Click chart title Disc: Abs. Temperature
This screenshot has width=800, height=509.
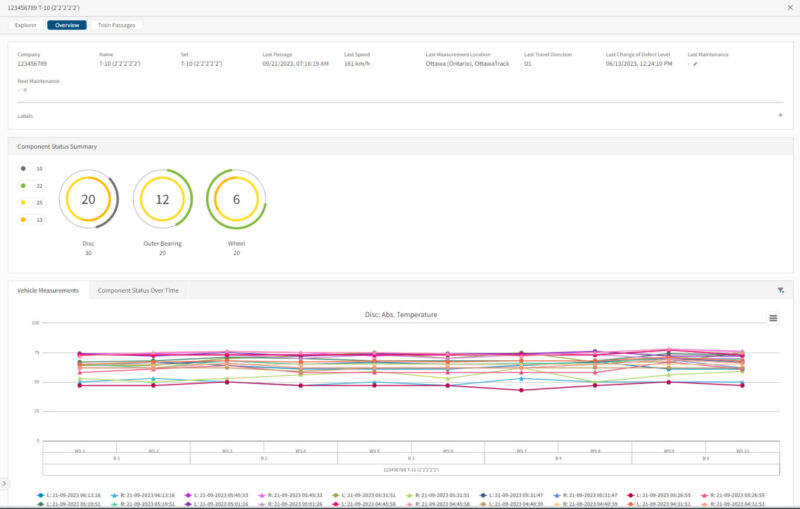coord(401,315)
